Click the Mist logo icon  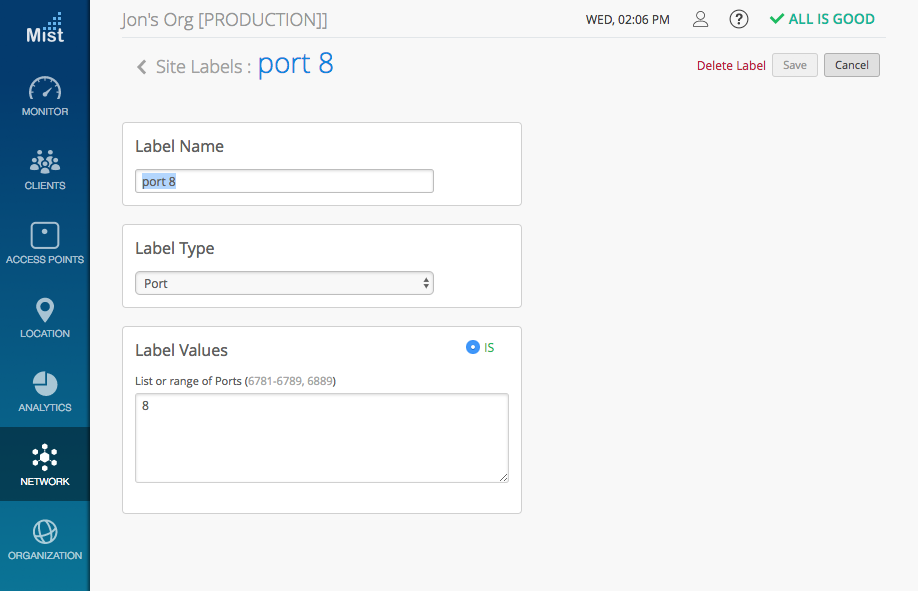[x=45, y=28]
